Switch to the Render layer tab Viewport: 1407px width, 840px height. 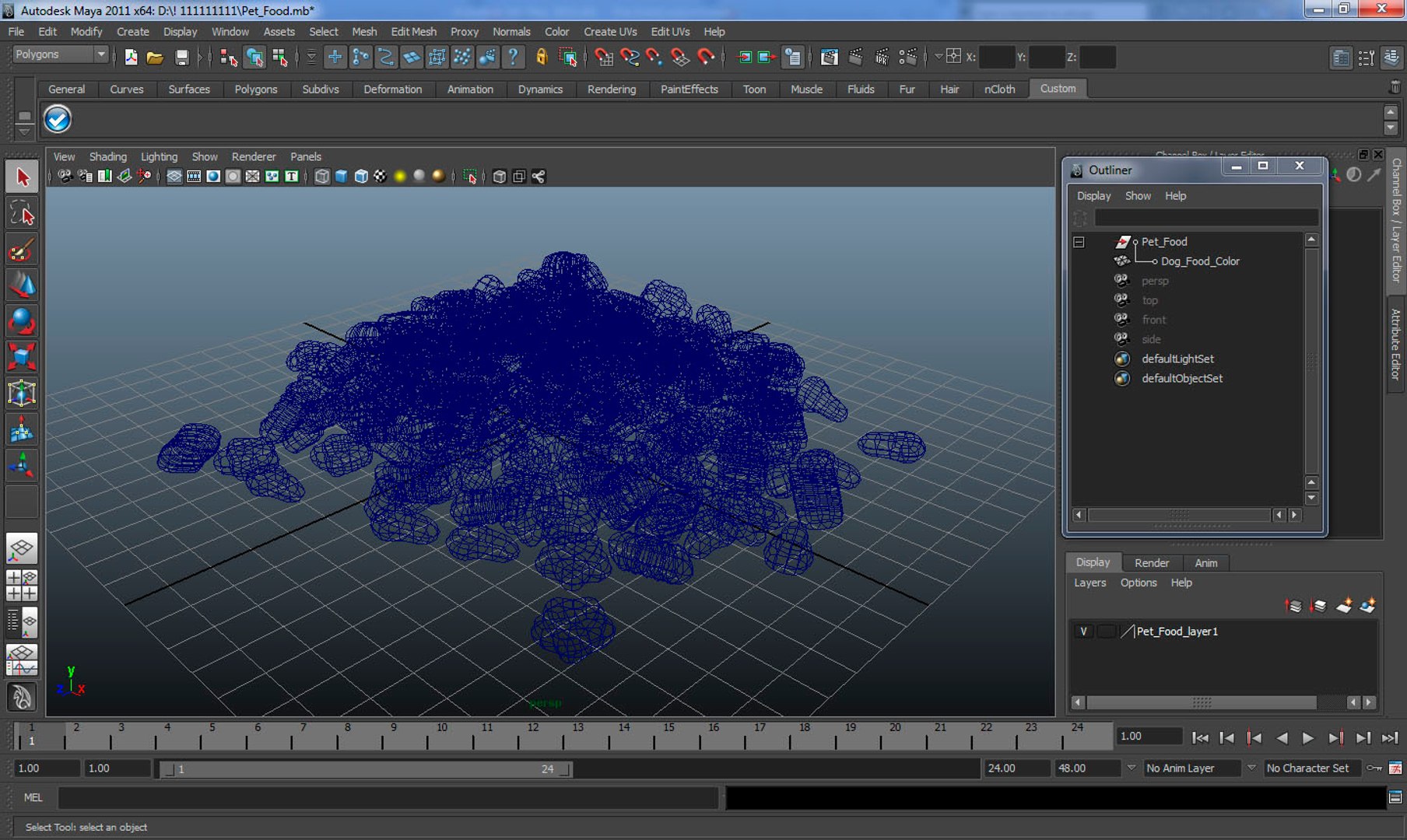[1152, 562]
